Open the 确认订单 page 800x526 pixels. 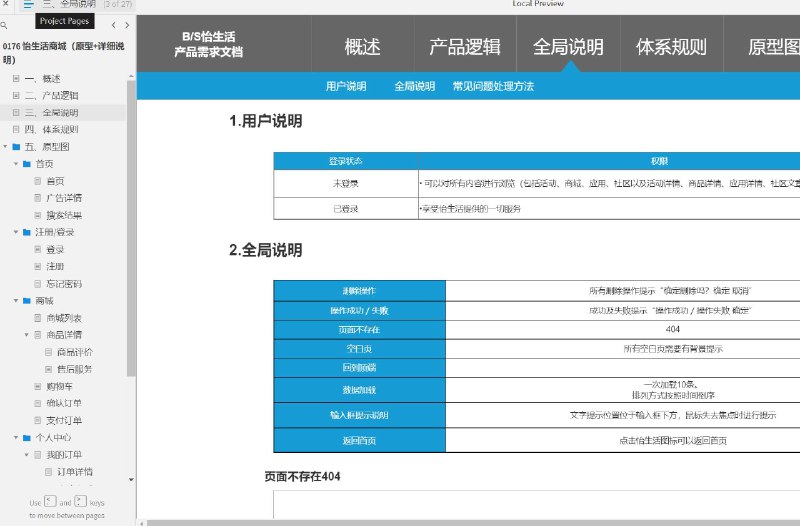[x=64, y=403]
